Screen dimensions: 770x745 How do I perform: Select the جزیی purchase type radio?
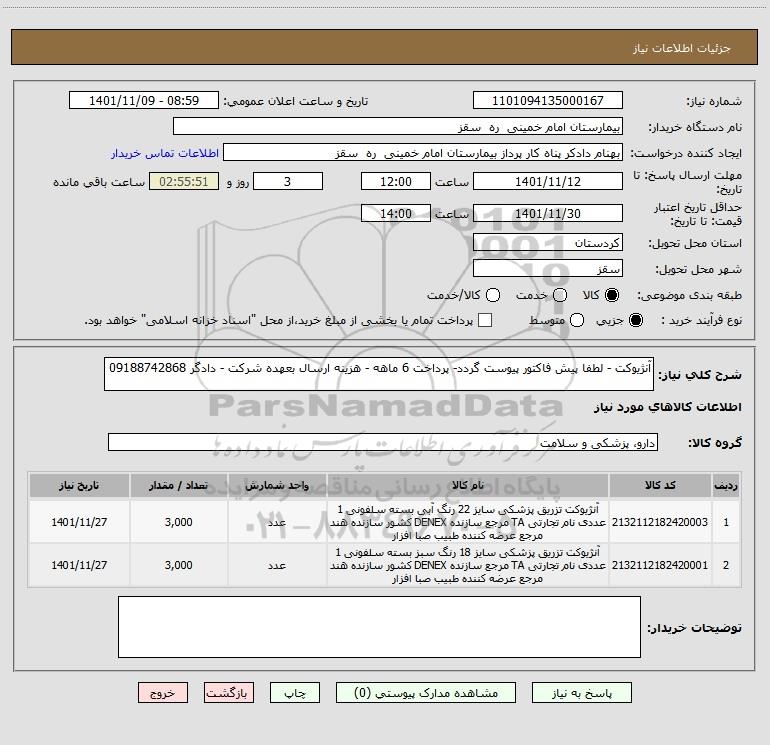[635, 320]
